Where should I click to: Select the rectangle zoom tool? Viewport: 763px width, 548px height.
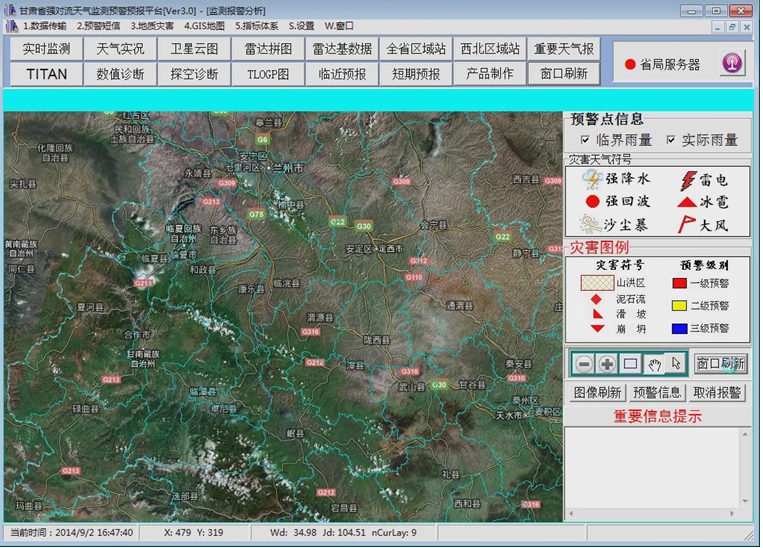coord(630,364)
